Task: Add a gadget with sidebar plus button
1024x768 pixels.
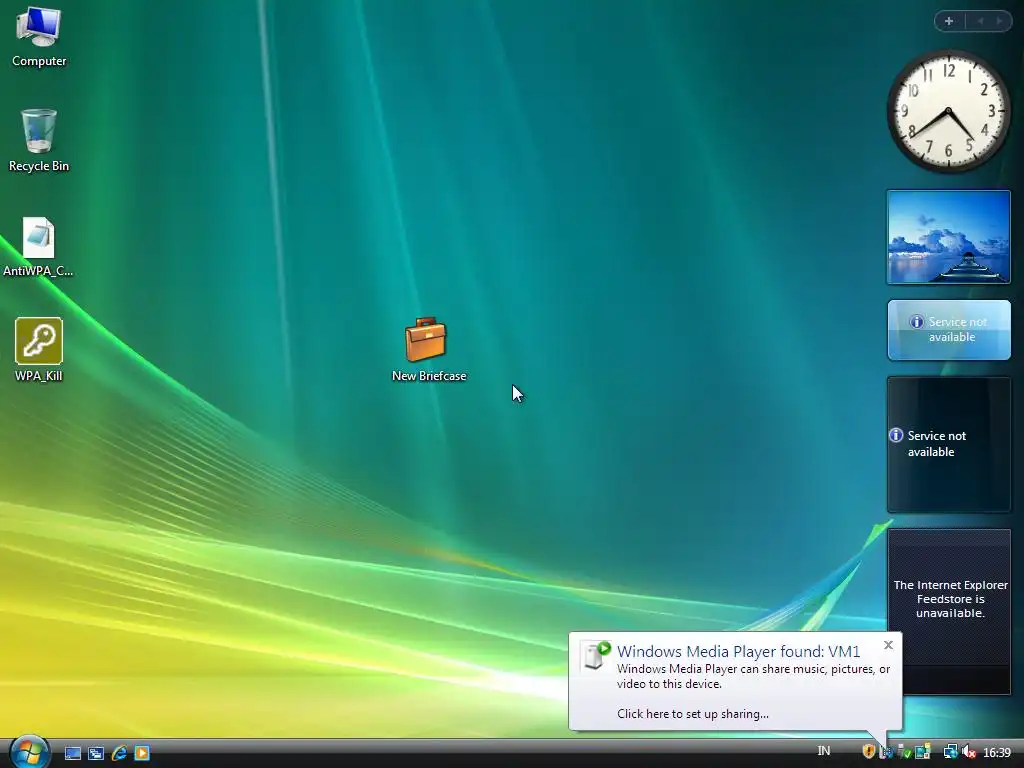Action: pos(949,21)
